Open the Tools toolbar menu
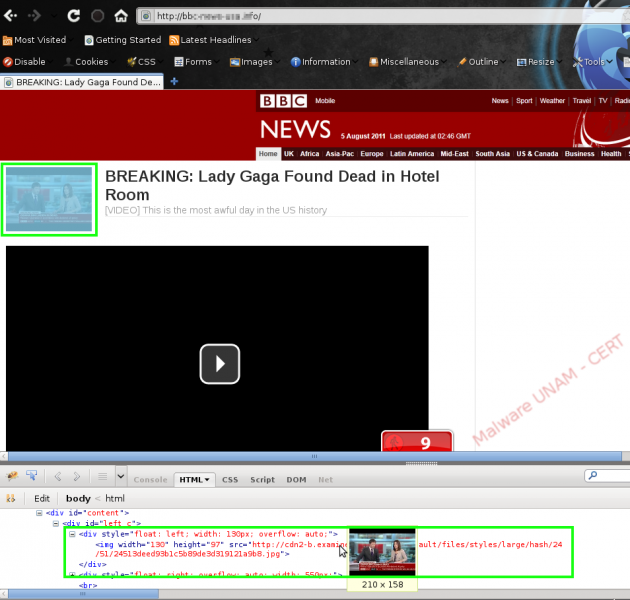Screen dimensions: 630x600 (x=593, y=62)
